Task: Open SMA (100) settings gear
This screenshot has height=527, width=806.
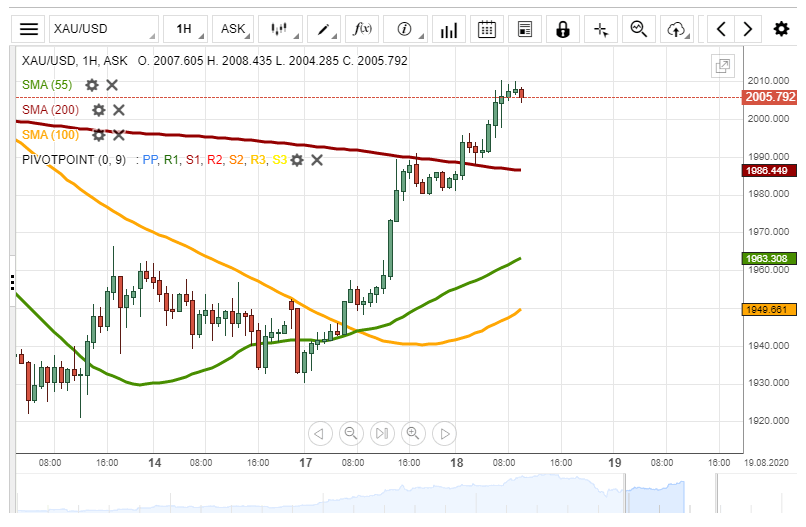Action: (99, 135)
